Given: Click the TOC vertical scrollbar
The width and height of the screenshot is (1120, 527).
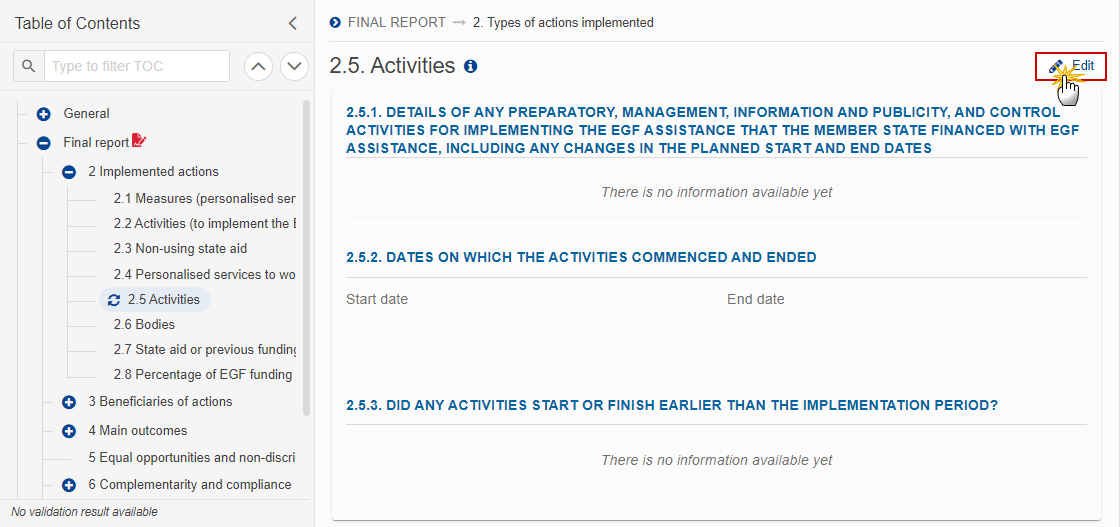Looking at the screenshot, I should tap(307, 257).
